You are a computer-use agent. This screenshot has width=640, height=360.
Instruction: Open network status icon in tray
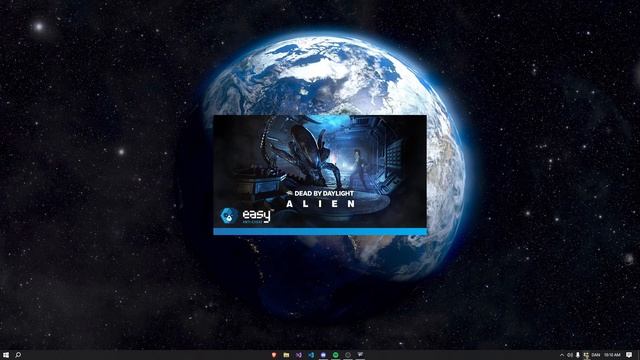point(586,355)
